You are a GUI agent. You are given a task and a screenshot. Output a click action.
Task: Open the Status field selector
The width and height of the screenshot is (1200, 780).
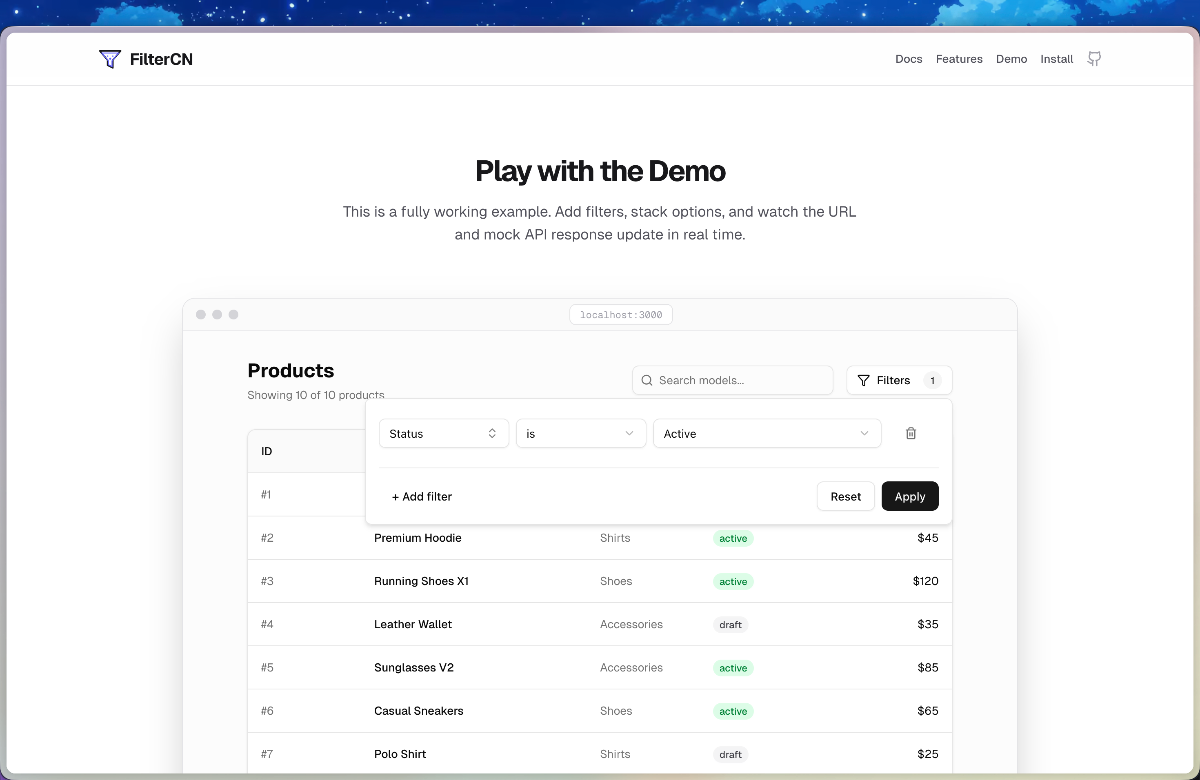pyautogui.click(x=443, y=433)
